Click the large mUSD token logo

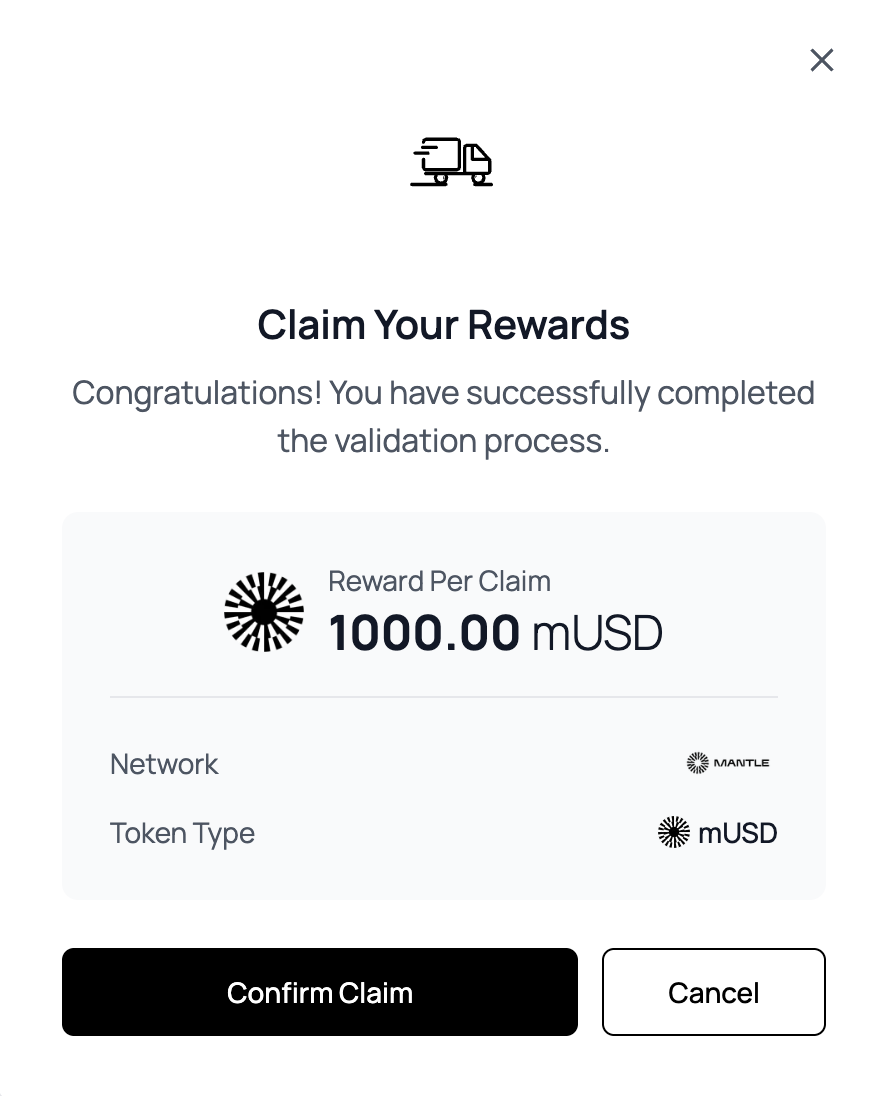pos(264,612)
